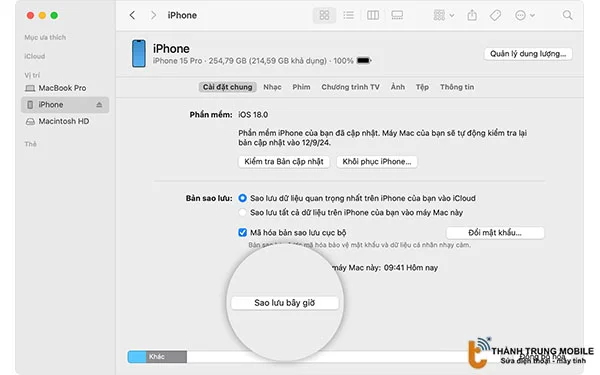Eject the iPhone from sidebar

(99, 105)
